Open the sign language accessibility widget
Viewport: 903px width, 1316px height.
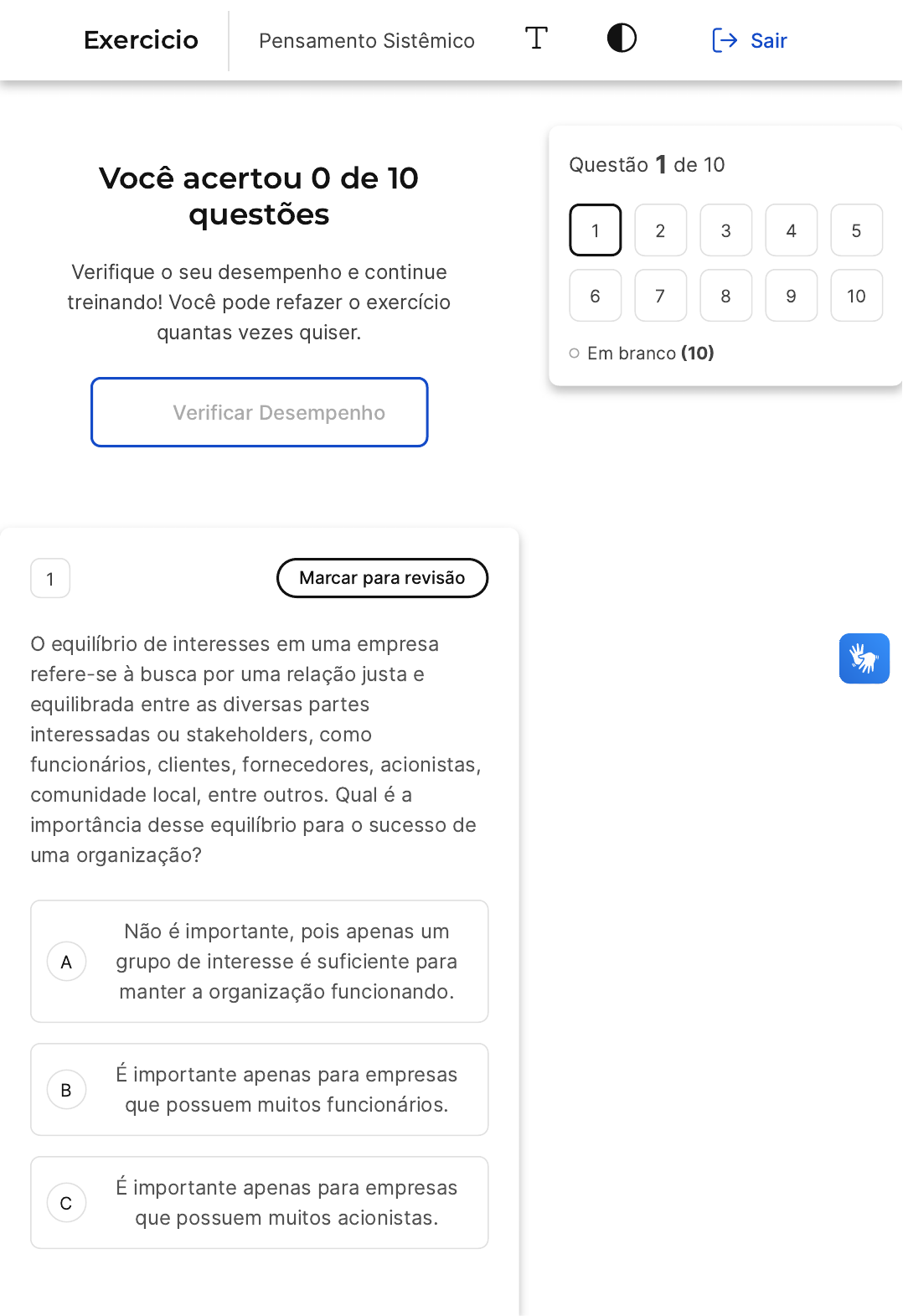pyautogui.click(x=864, y=658)
